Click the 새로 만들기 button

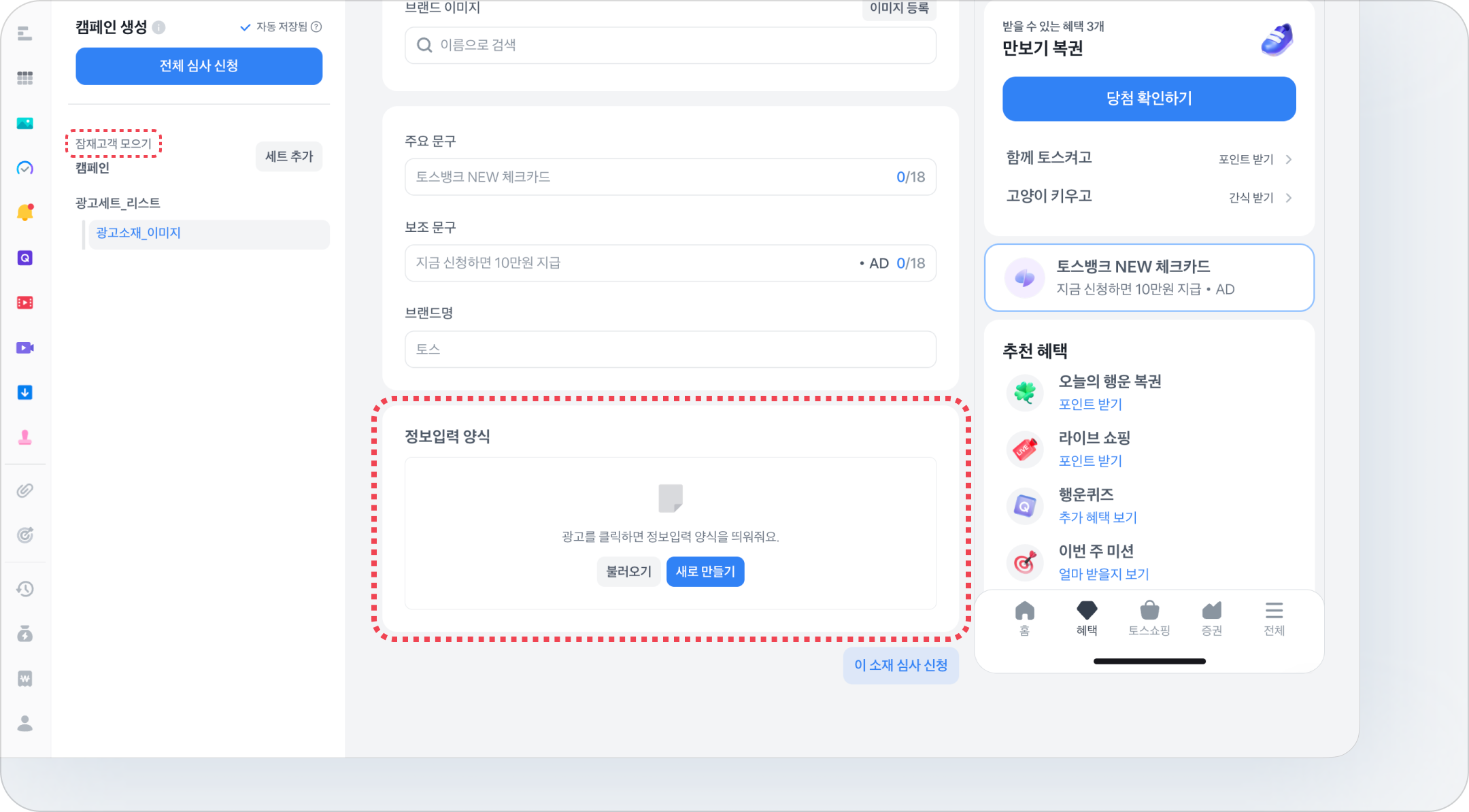coord(705,571)
